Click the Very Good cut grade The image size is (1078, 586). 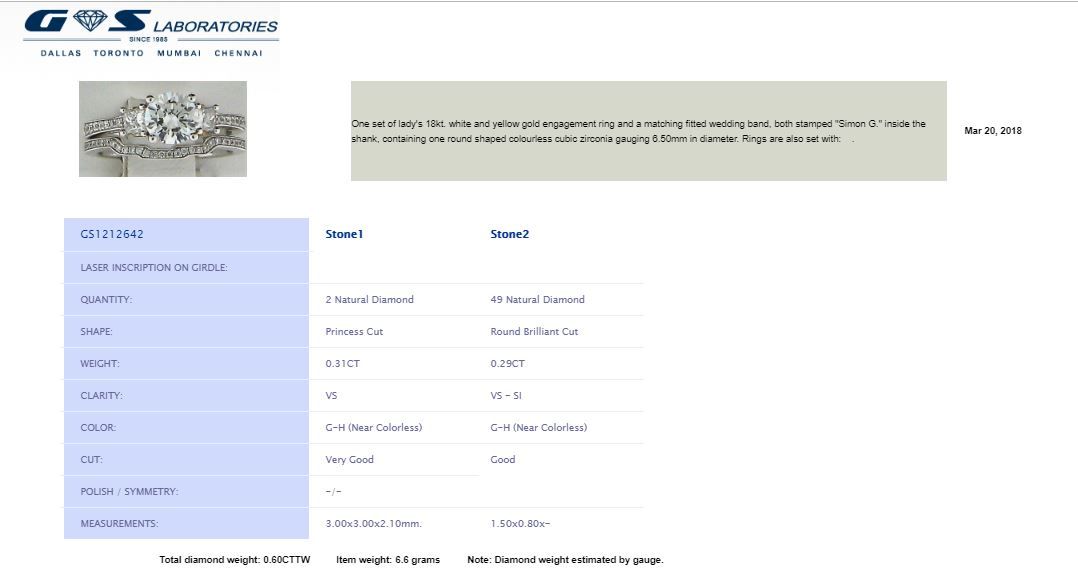(x=349, y=460)
